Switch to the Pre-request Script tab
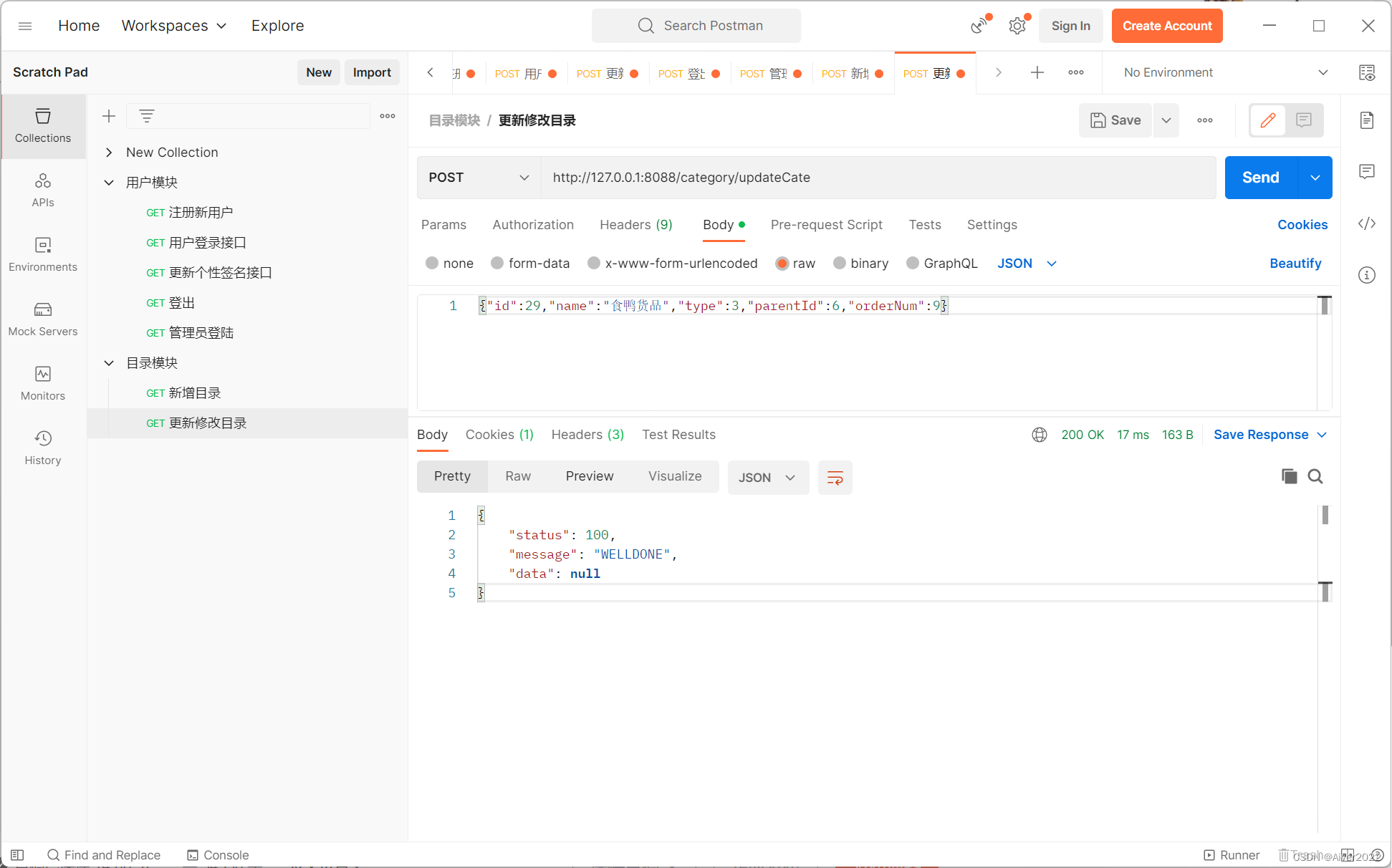 (x=826, y=225)
